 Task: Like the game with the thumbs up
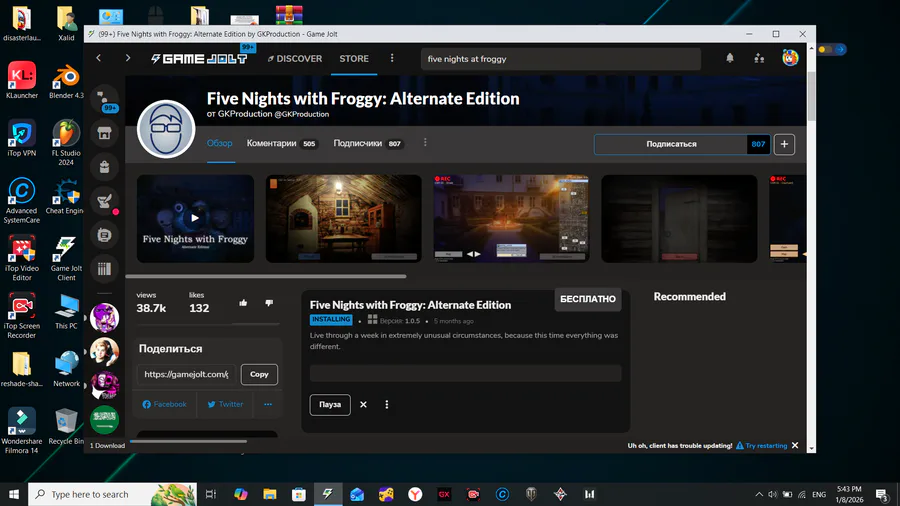243,303
